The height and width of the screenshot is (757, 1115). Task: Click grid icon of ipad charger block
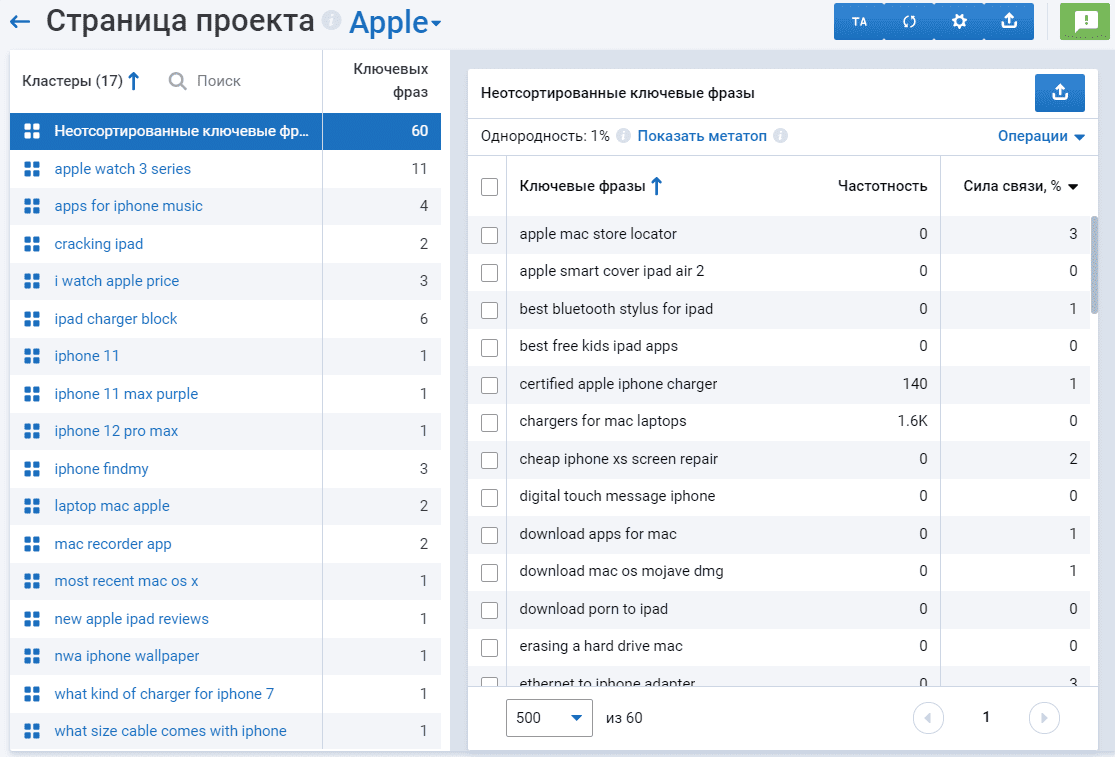coord(32,318)
